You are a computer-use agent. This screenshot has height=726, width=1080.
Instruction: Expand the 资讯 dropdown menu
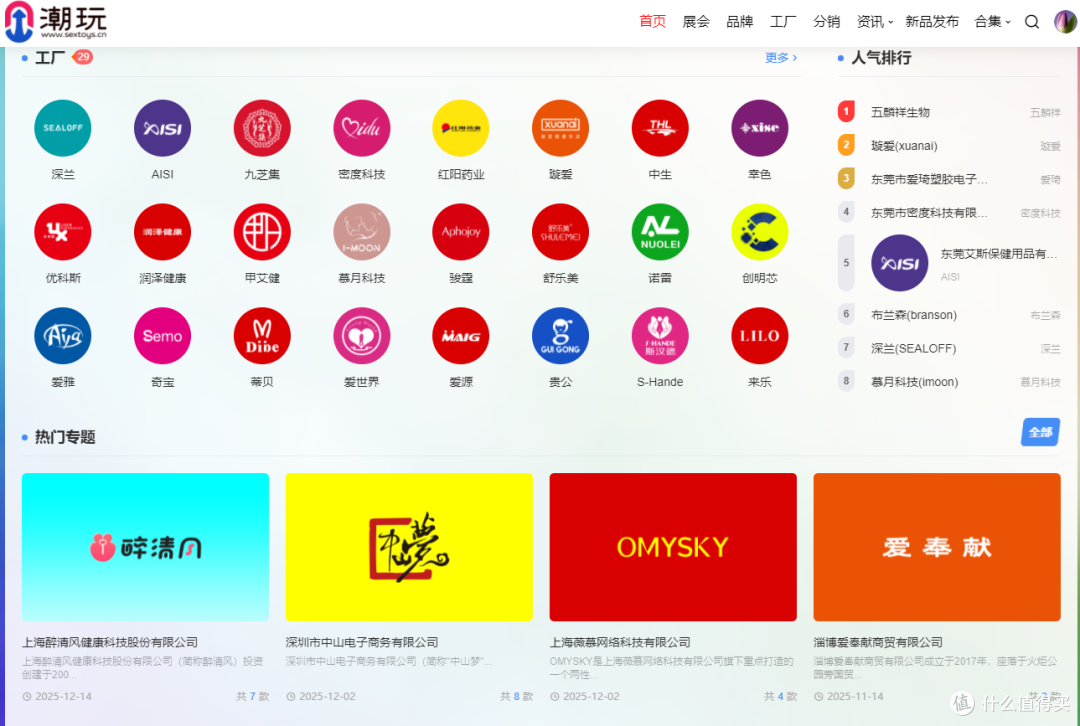tap(874, 22)
